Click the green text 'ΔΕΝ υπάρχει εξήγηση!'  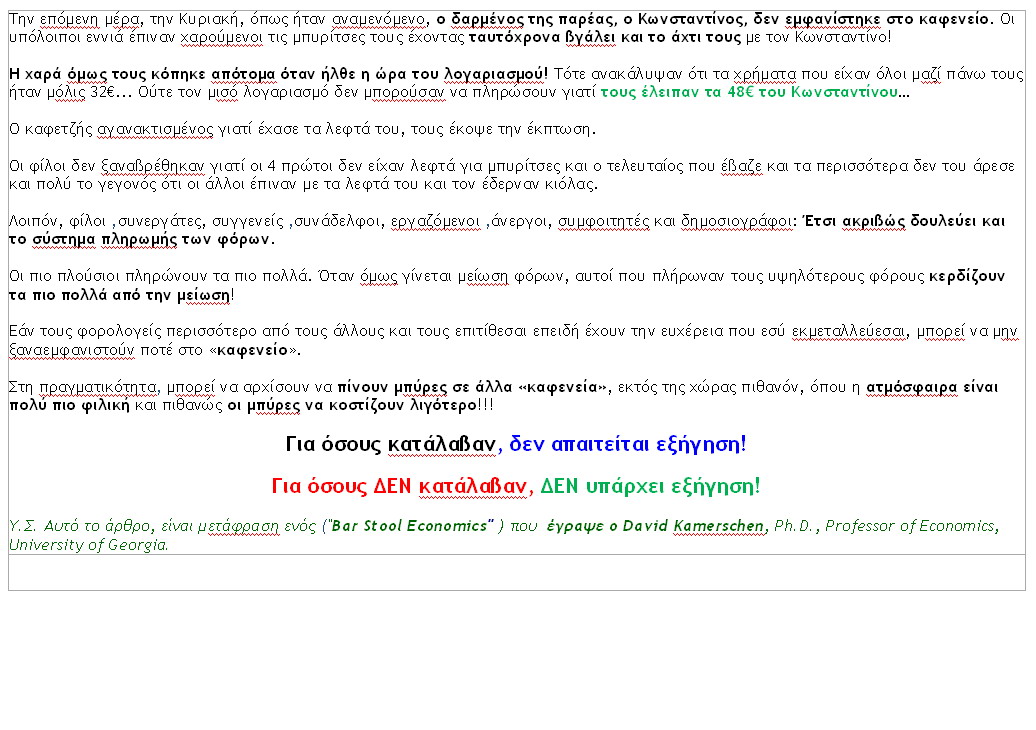click(x=650, y=486)
